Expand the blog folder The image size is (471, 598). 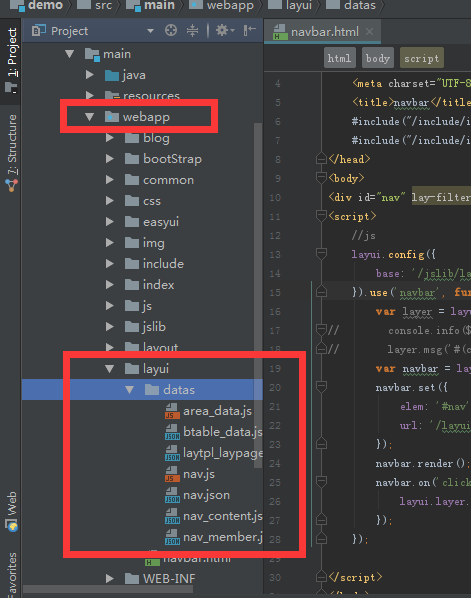[110, 138]
